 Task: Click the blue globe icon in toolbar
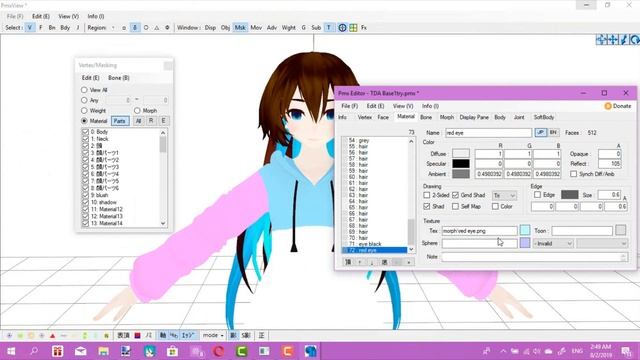coord(342,28)
